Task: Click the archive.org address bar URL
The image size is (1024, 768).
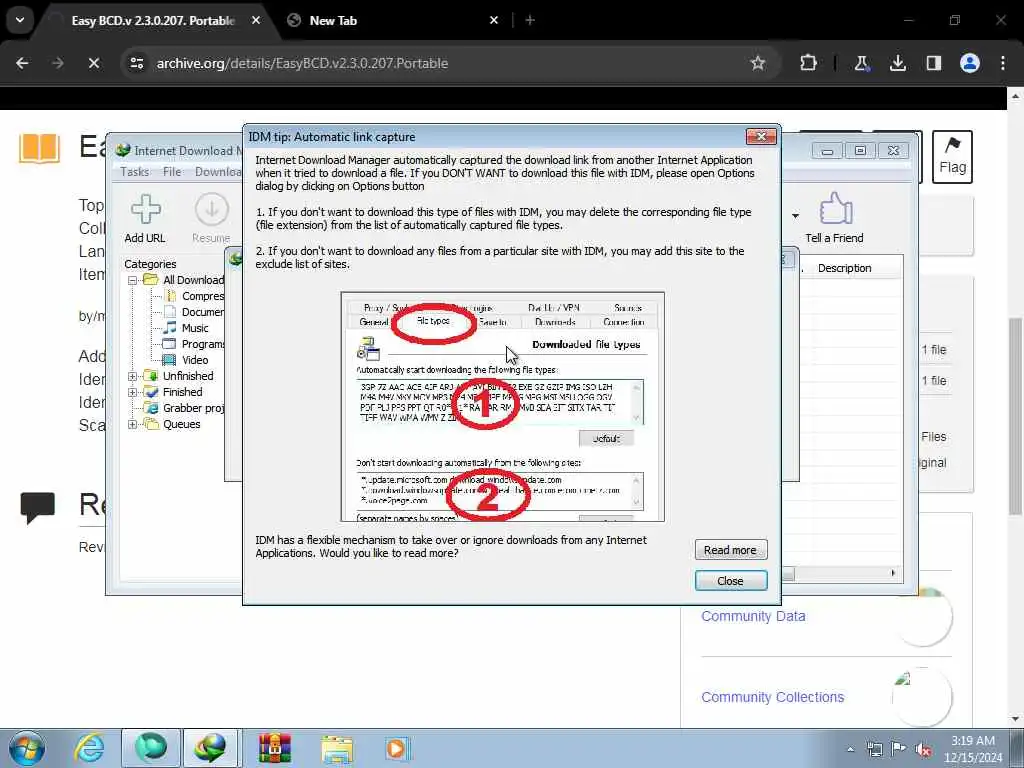Action: click(x=302, y=63)
